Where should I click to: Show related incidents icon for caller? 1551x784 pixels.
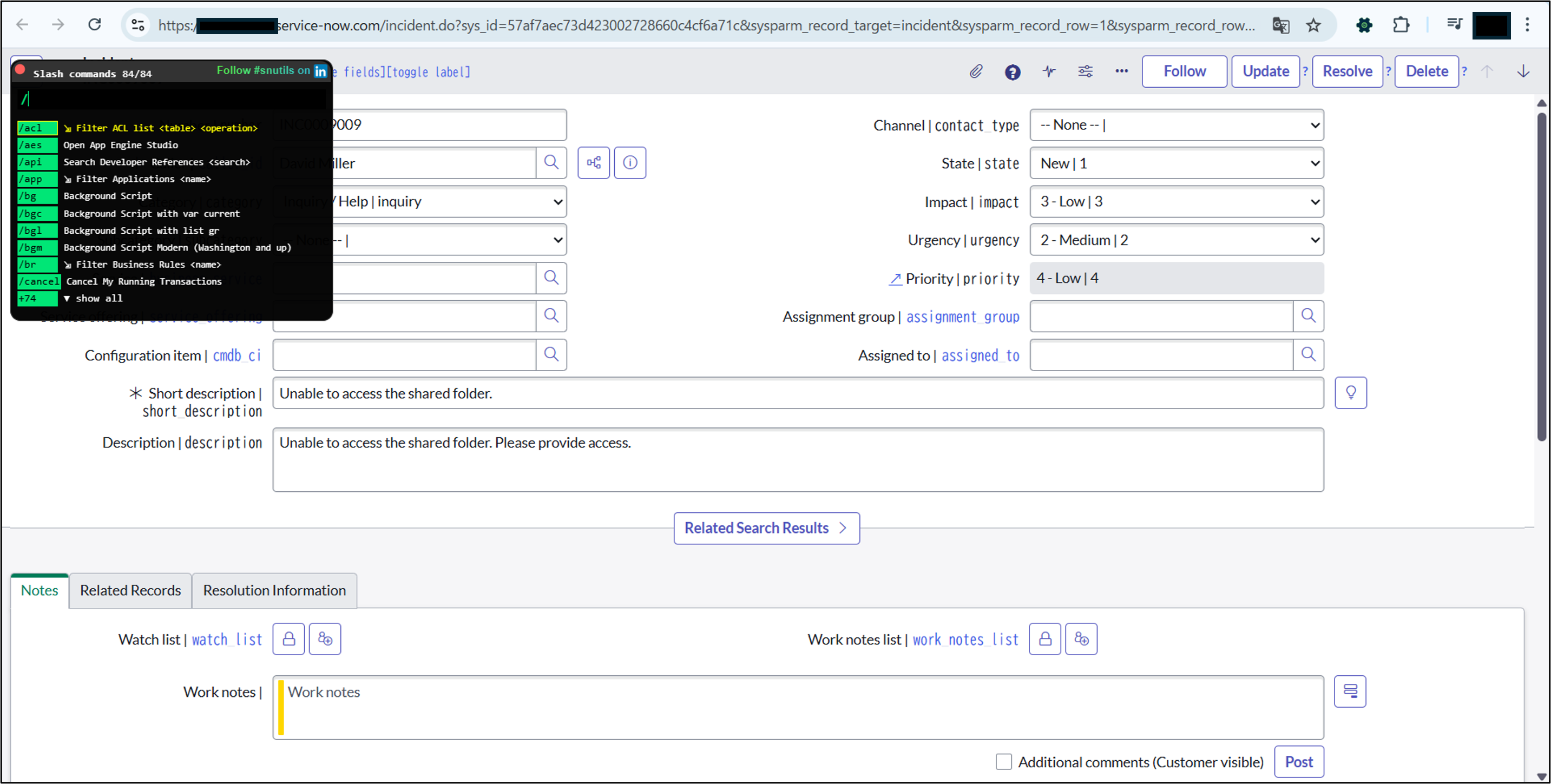pos(594,162)
